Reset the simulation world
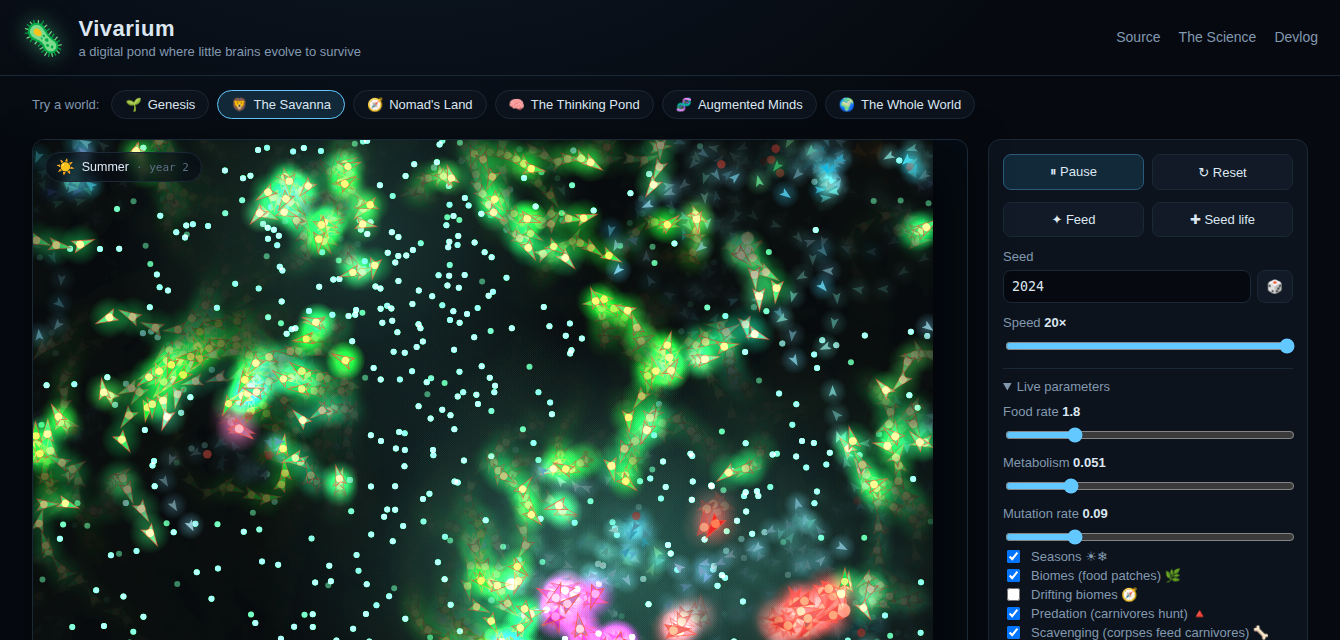The height and width of the screenshot is (640, 1340). pos(1222,172)
